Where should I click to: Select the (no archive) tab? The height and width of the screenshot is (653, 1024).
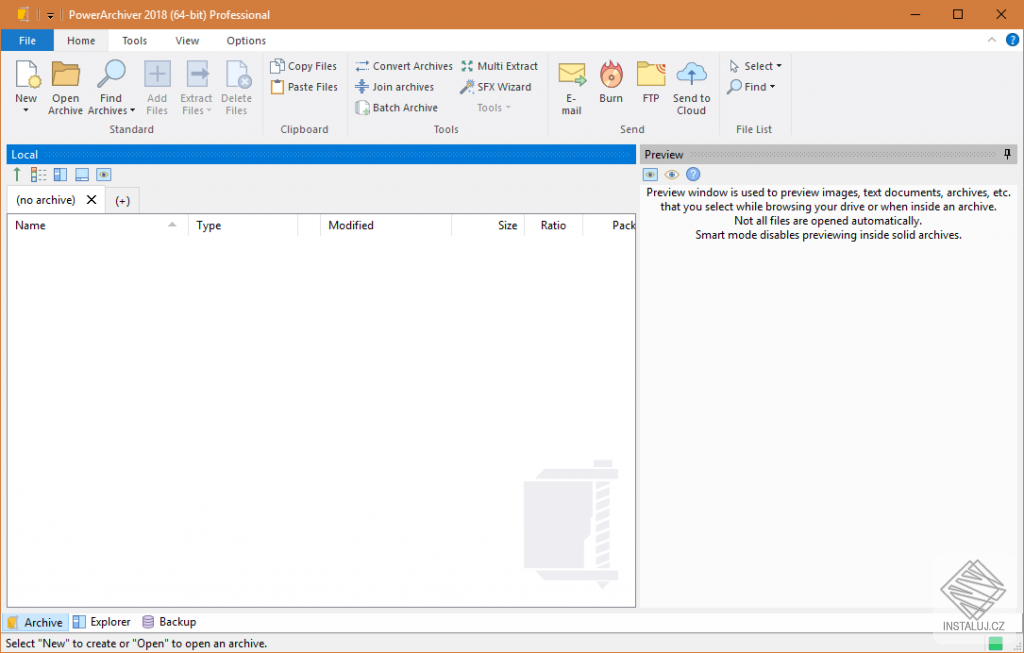[46, 200]
